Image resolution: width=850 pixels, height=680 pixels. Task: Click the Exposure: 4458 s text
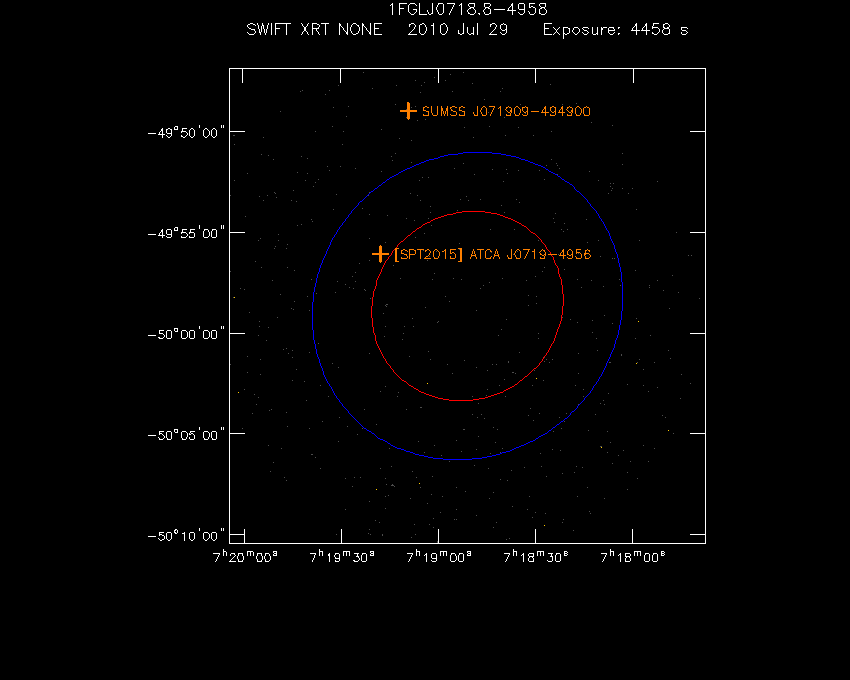[x=616, y=29]
